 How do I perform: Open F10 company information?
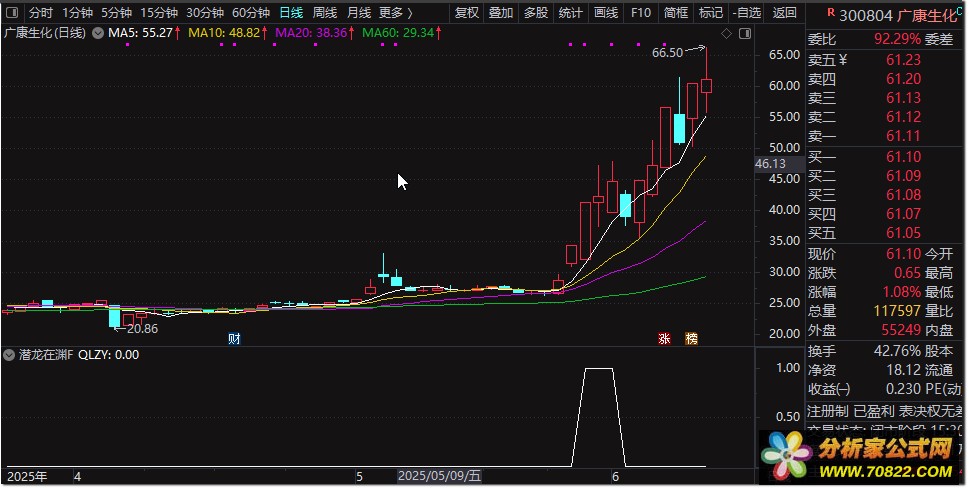(x=641, y=12)
